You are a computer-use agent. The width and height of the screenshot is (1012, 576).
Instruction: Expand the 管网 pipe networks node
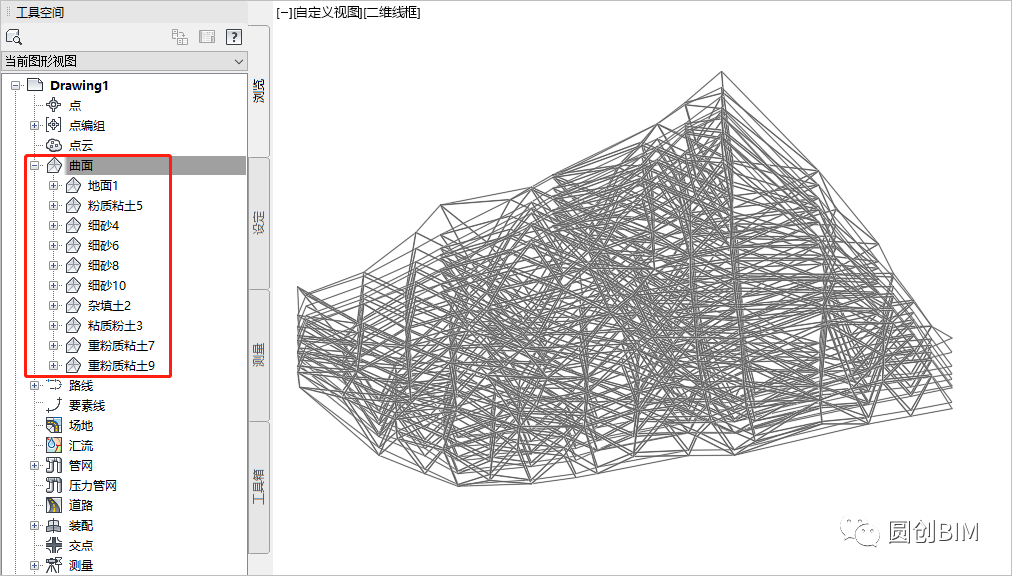35,466
